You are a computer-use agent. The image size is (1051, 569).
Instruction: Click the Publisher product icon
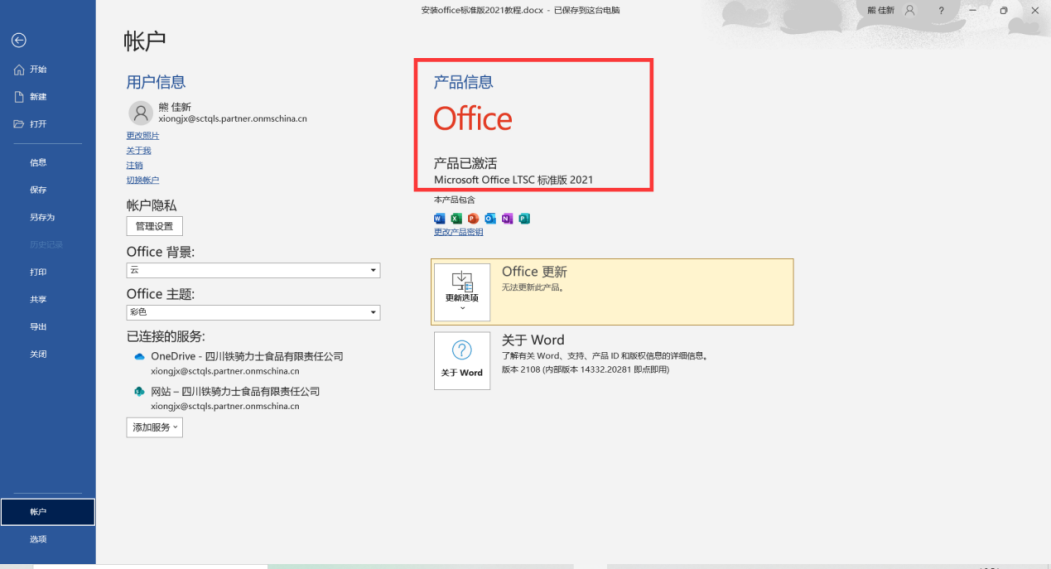point(525,218)
